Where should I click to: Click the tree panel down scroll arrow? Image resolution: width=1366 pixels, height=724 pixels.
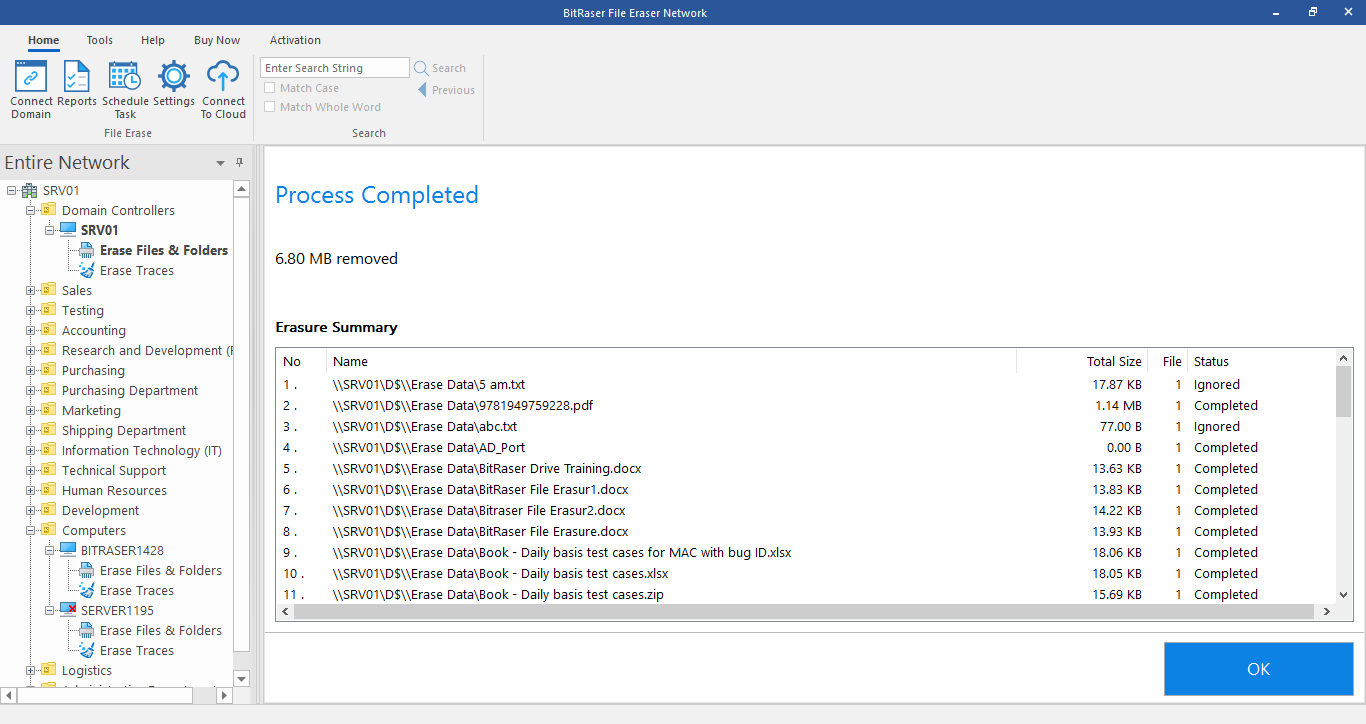[241, 678]
